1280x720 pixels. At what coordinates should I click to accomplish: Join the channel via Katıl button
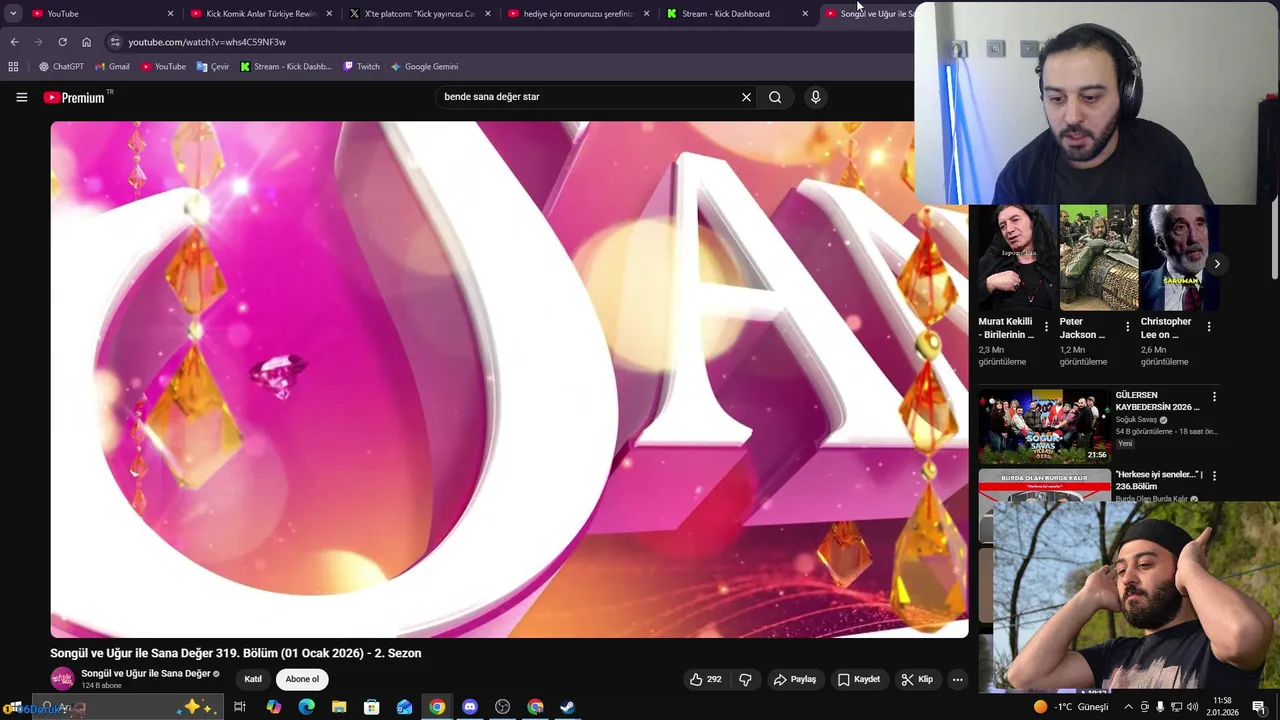(x=253, y=679)
